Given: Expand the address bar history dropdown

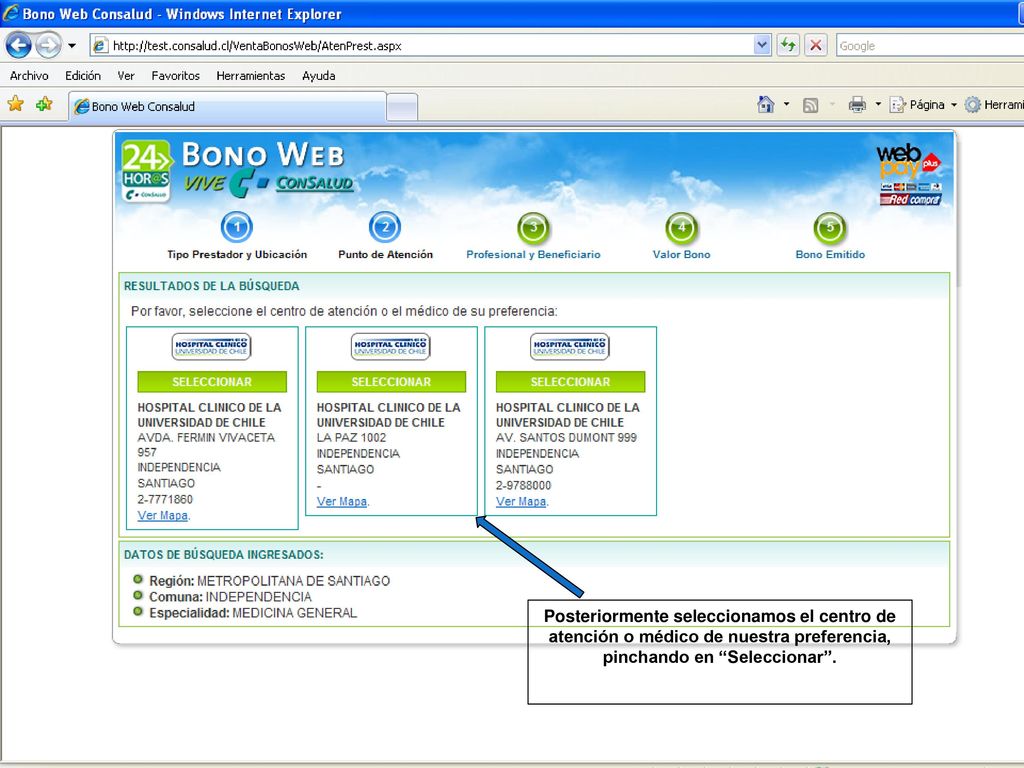Looking at the screenshot, I should pyautogui.click(x=762, y=45).
